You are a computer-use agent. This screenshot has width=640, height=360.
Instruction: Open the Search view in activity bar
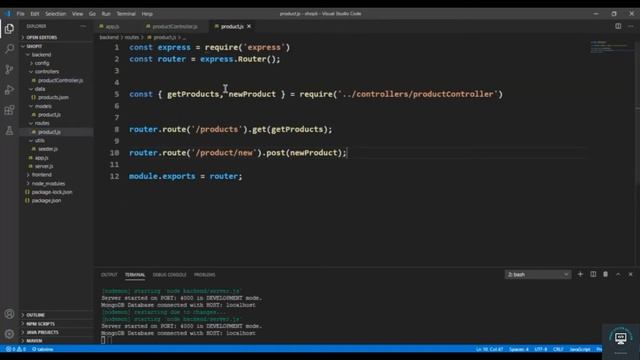coord(9,49)
